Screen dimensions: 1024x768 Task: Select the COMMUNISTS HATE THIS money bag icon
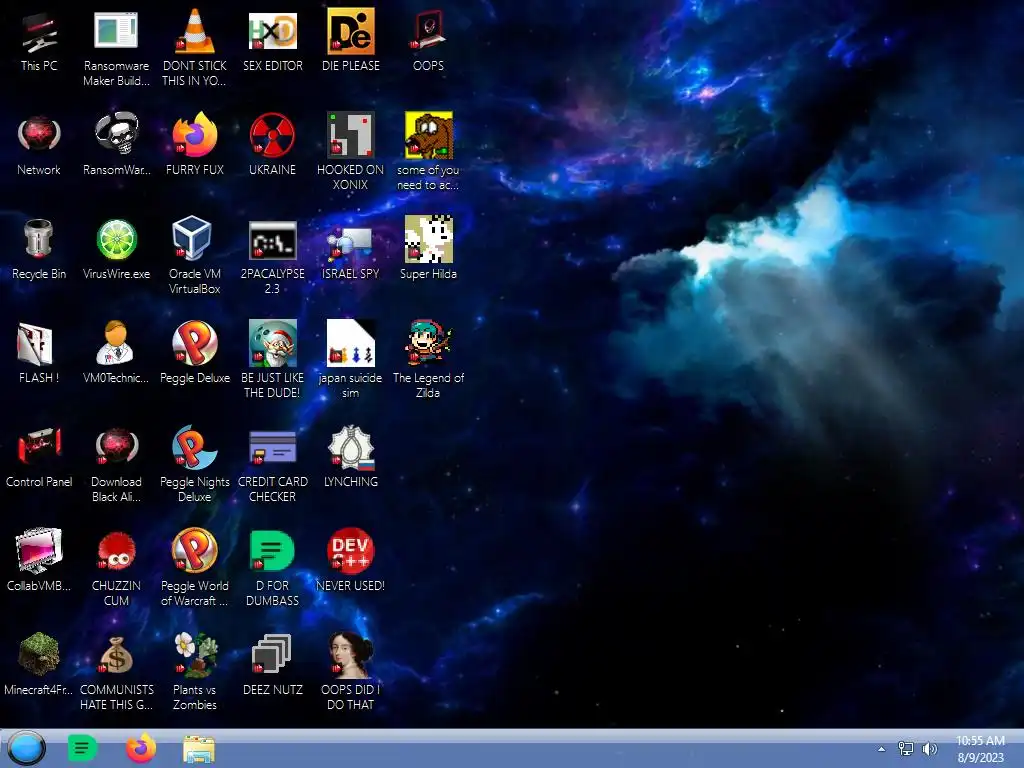[116, 654]
